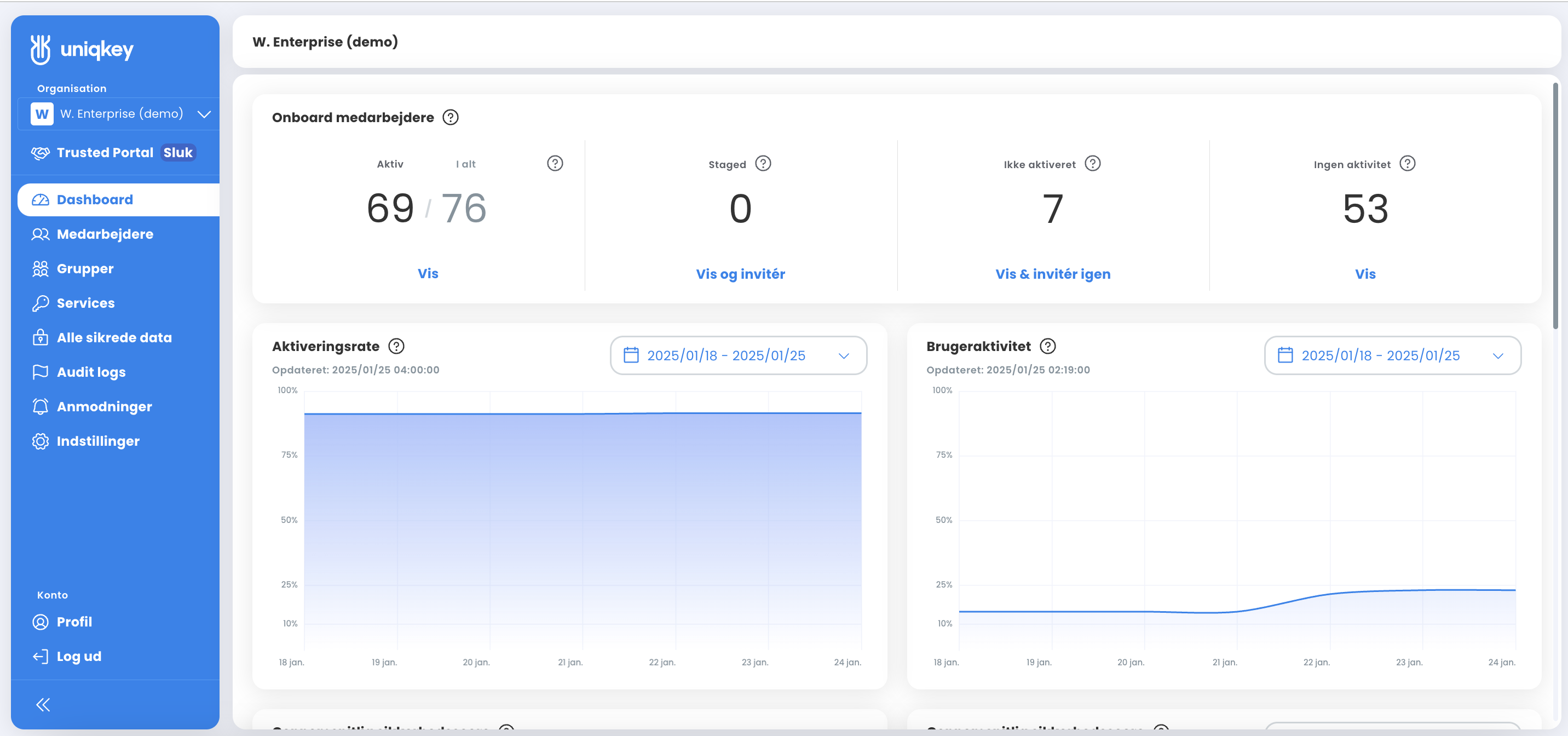Open Audit logs

point(91,372)
